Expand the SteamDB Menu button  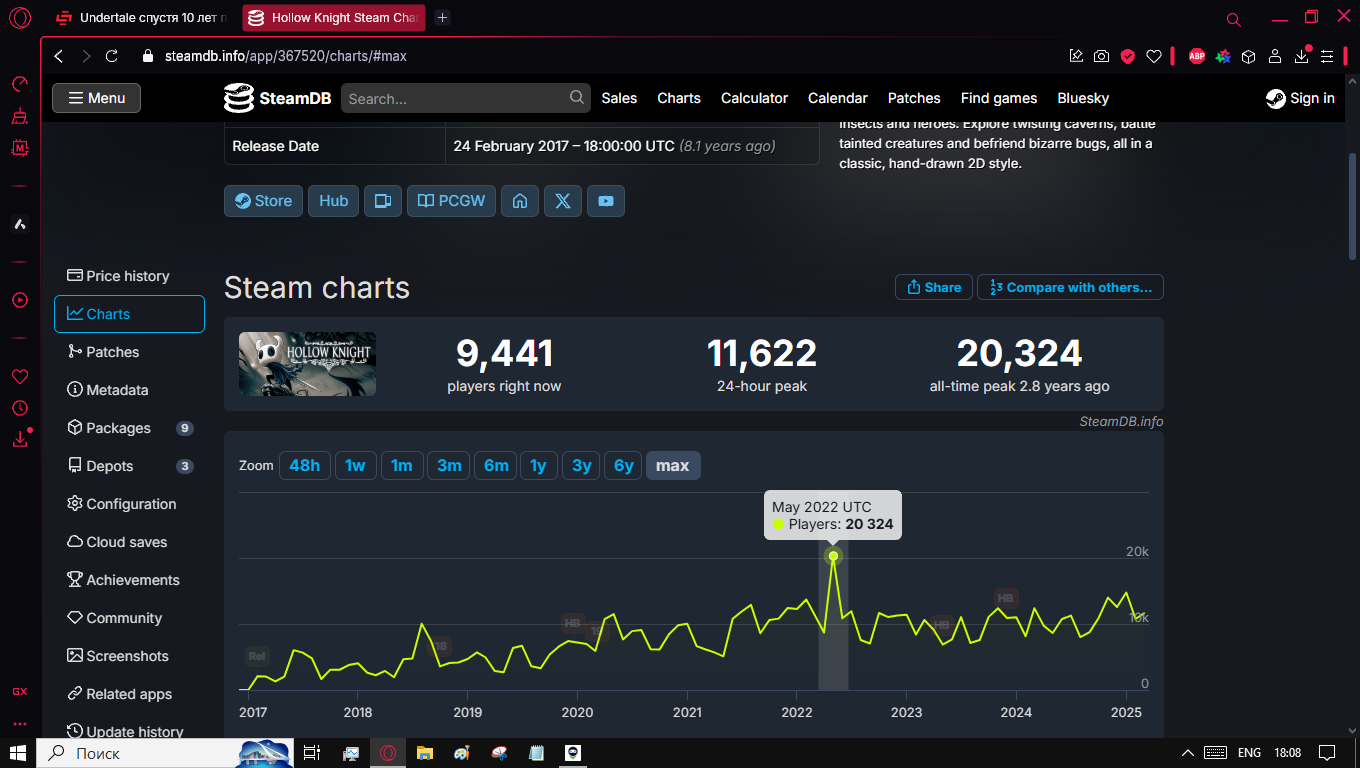96,98
